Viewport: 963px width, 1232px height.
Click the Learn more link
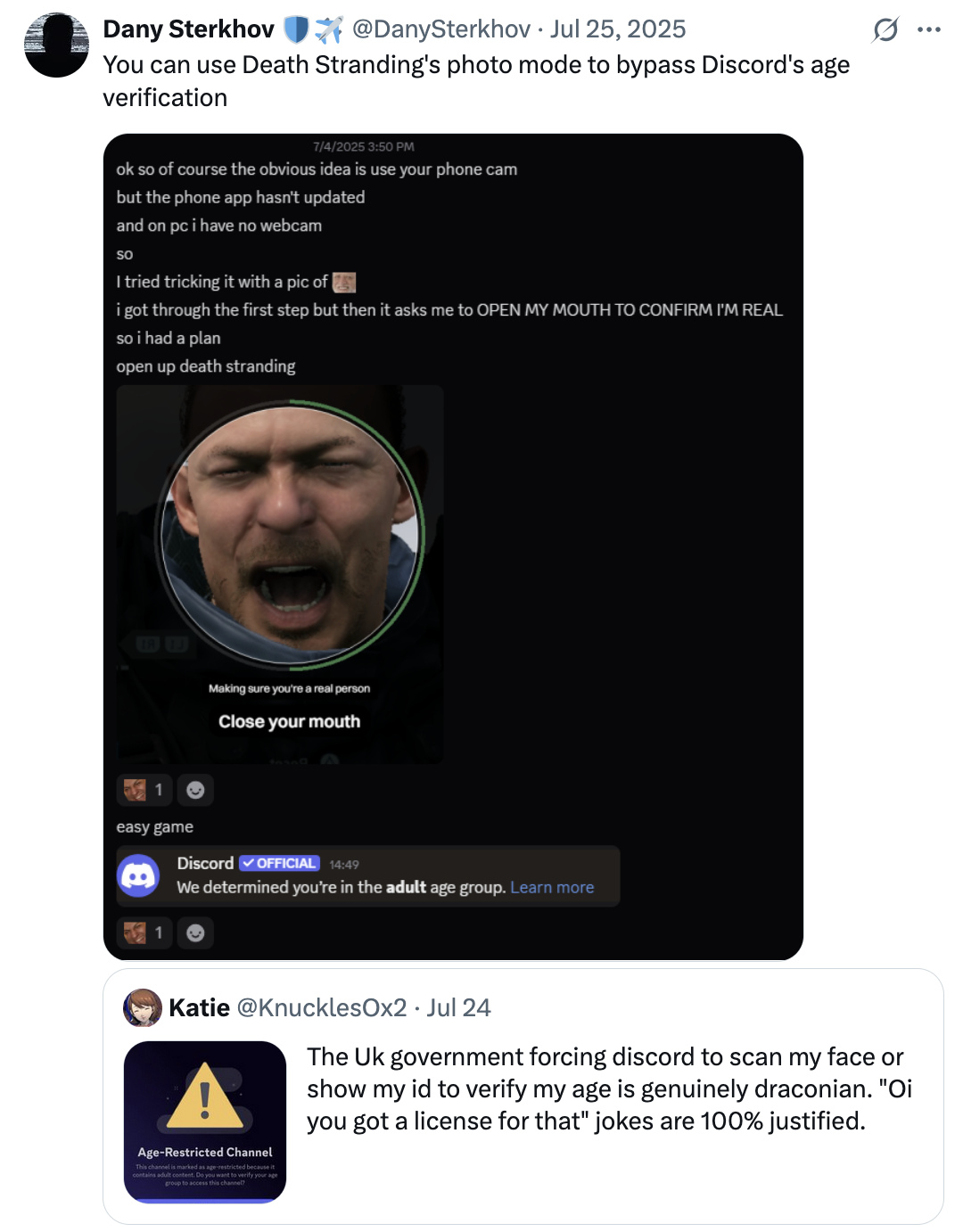(552, 887)
